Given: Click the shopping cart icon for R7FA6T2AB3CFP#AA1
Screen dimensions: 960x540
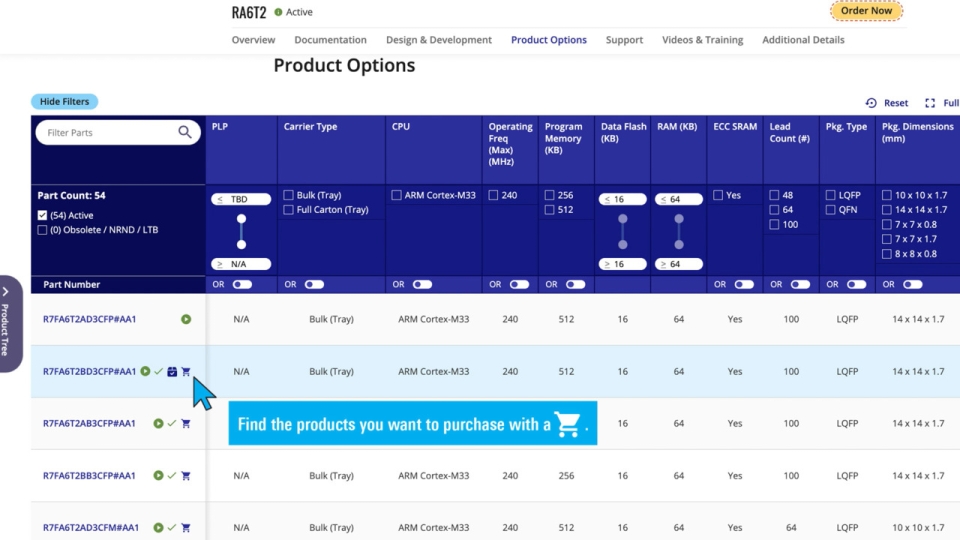Looking at the screenshot, I should [x=185, y=424].
